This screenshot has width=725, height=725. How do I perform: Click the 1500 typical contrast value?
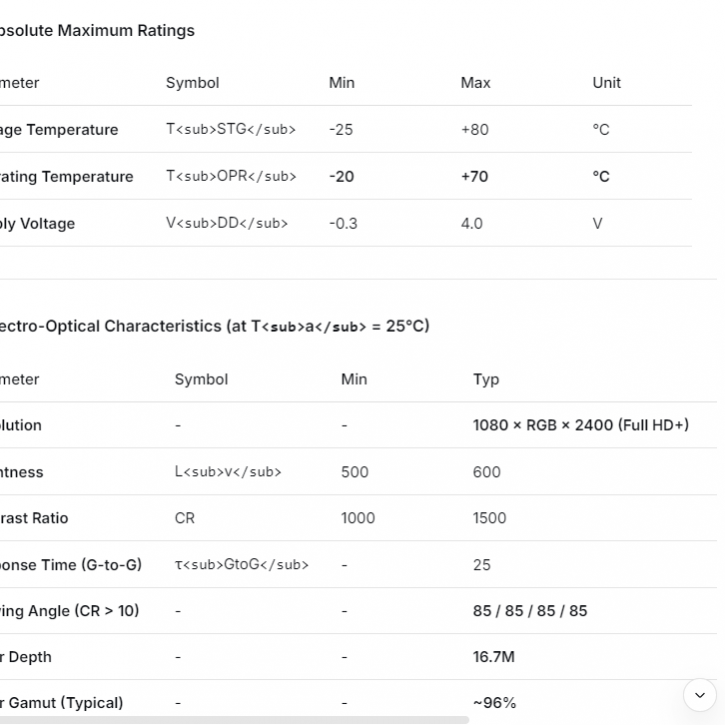click(490, 518)
